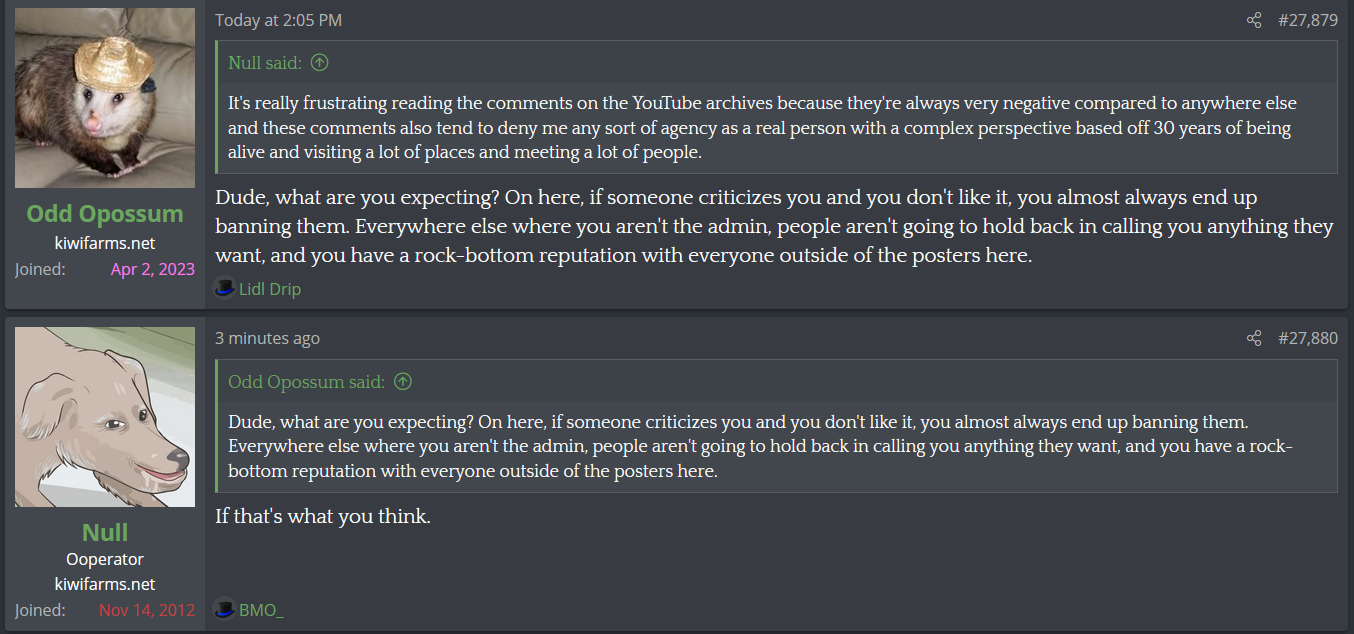Click top hat reaction icon beside BMO_
Screen dimensions: 1354x634
click(x=224, y=609)
